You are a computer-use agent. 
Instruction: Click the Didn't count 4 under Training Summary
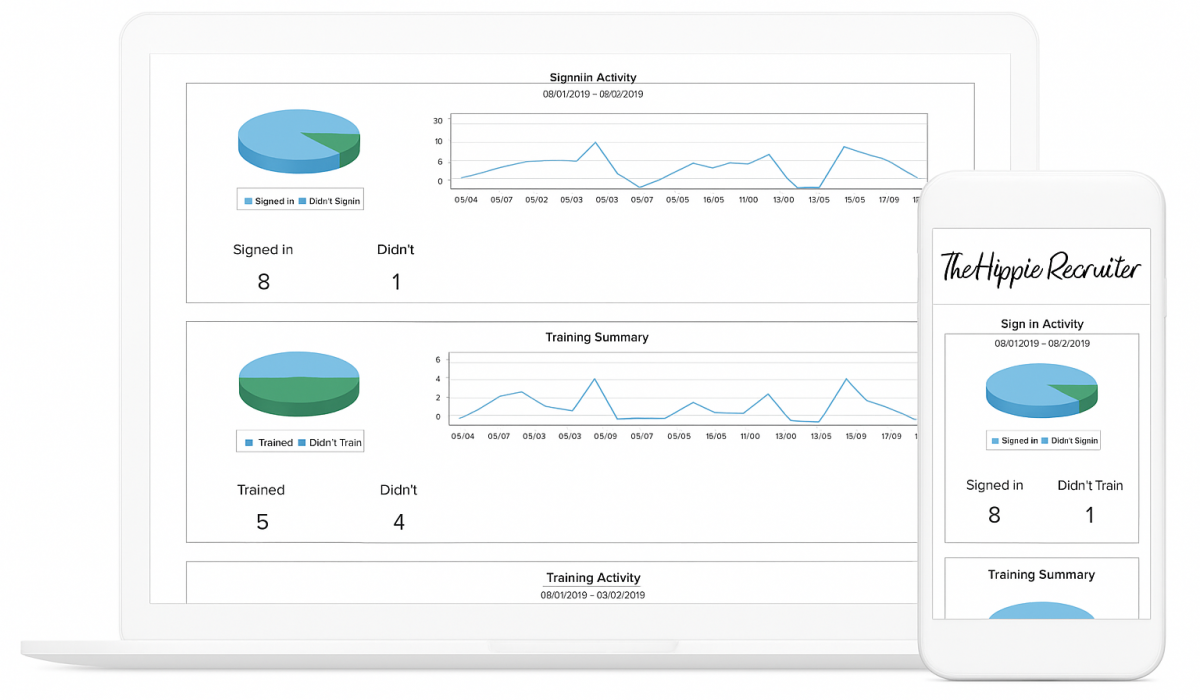pos(398,522)
